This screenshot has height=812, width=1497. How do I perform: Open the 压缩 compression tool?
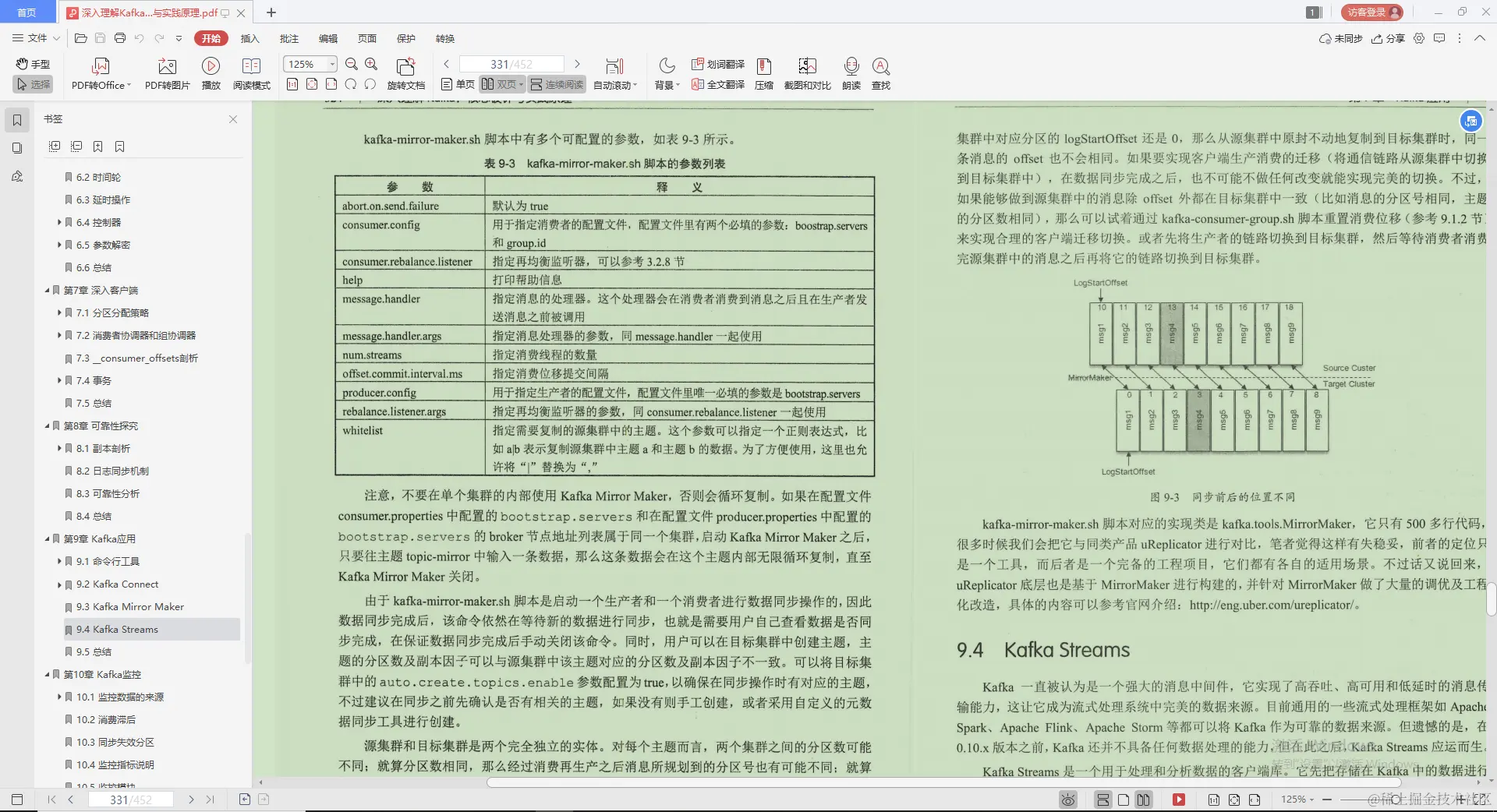(763, 74)
